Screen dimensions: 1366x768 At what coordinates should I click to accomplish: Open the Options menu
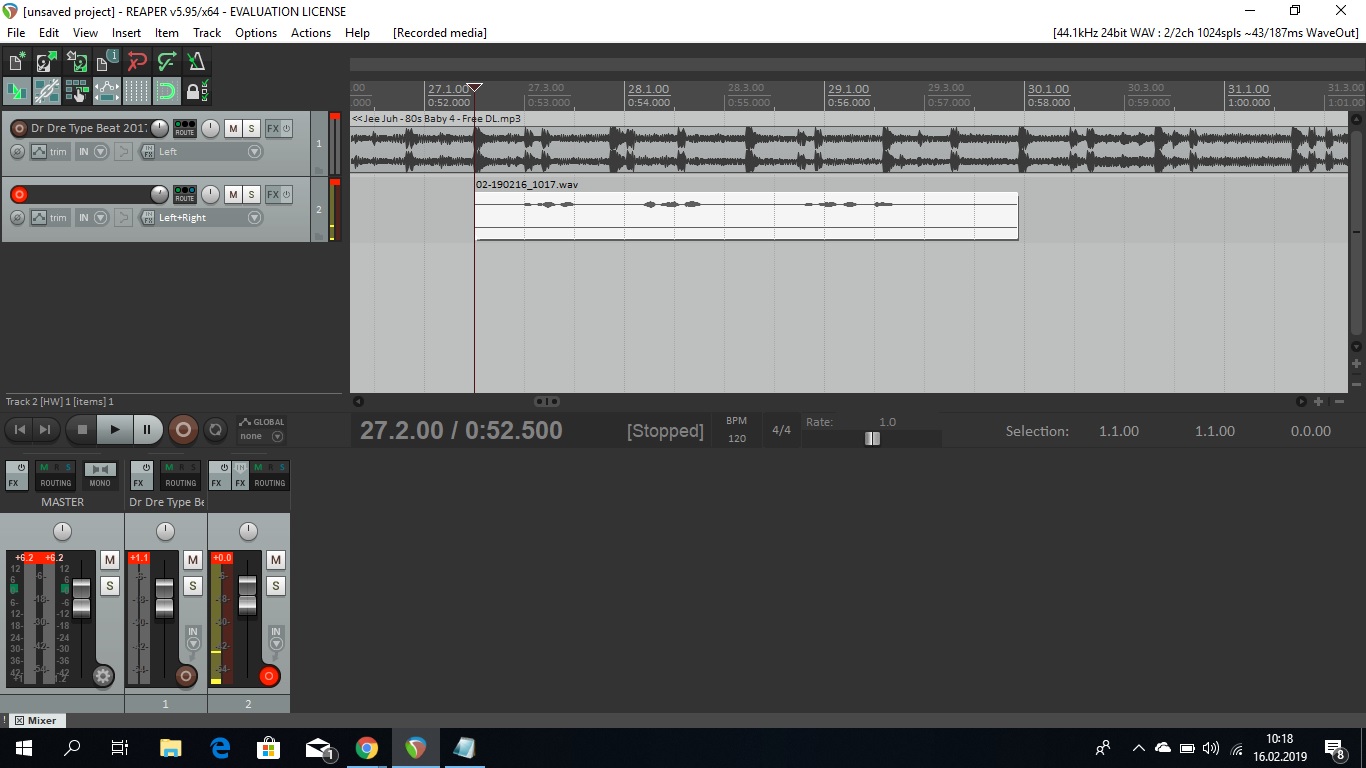tap(256, 32)
